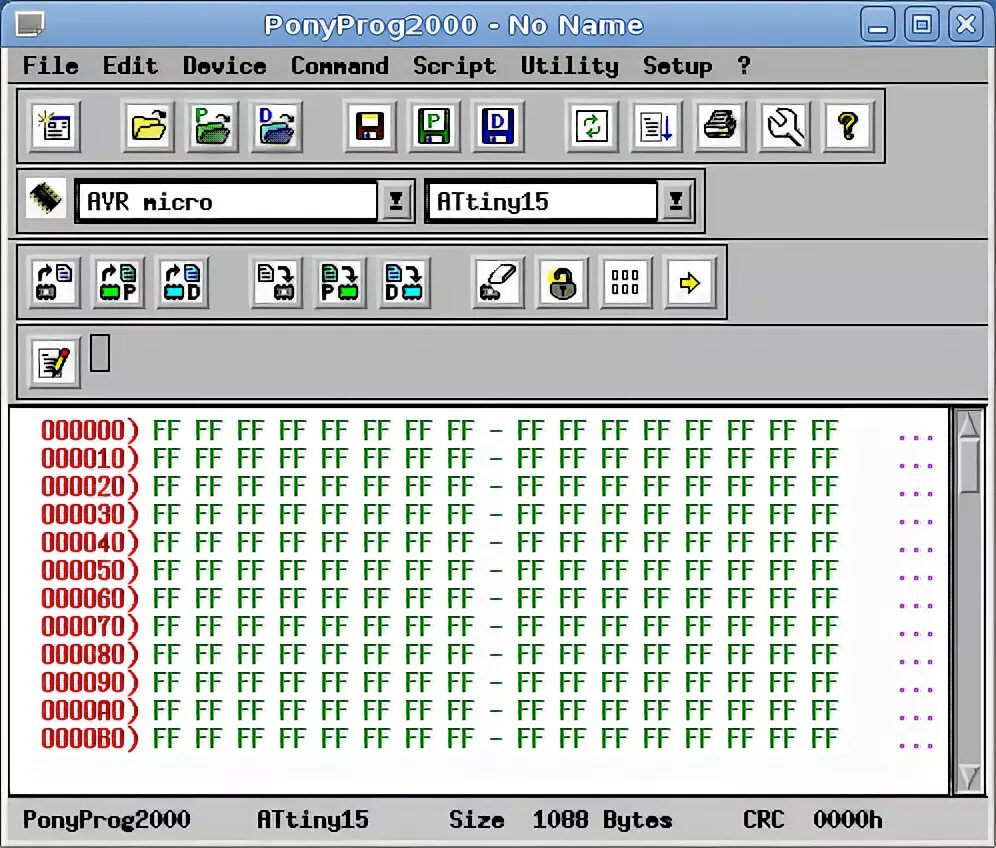
Task: Open interface setup wrench icon
Action: [x=784, y=125]
